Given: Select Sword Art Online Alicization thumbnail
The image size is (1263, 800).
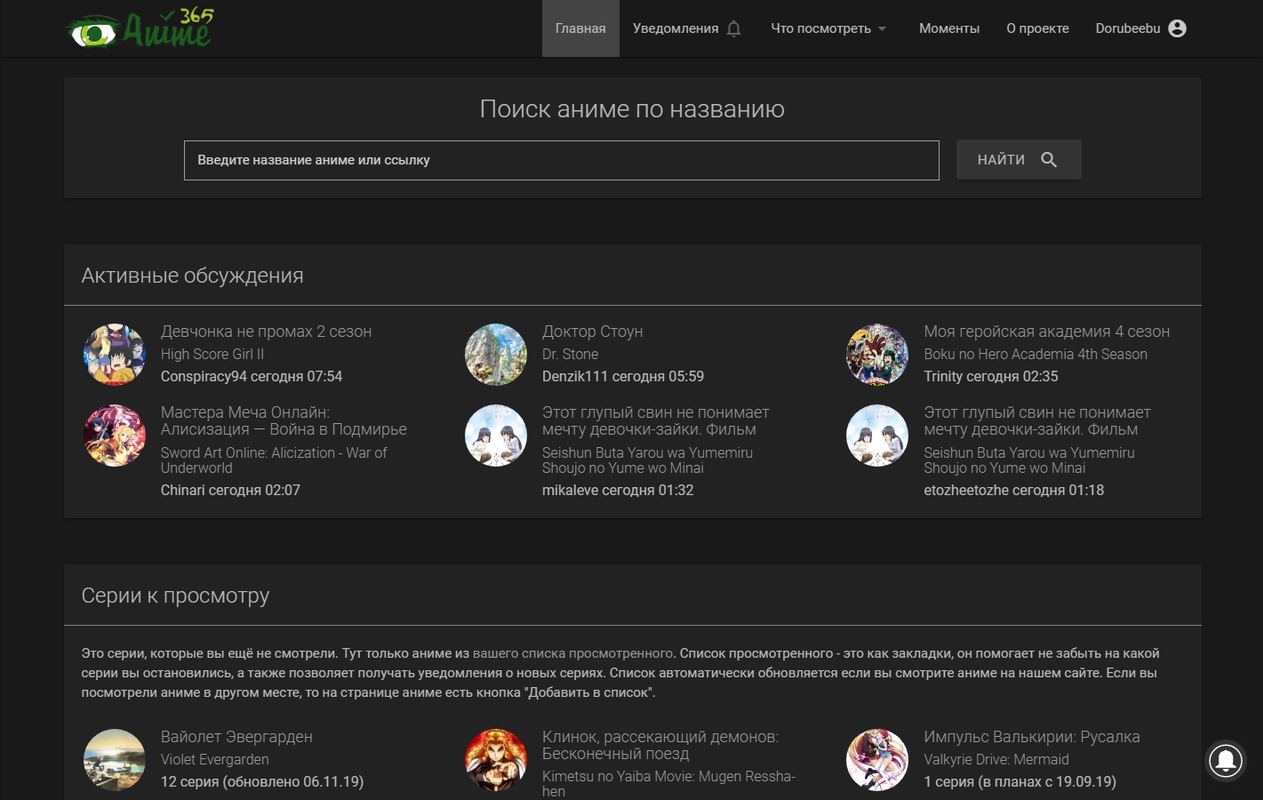Looking at the screenshot, I should pos(114,435).
